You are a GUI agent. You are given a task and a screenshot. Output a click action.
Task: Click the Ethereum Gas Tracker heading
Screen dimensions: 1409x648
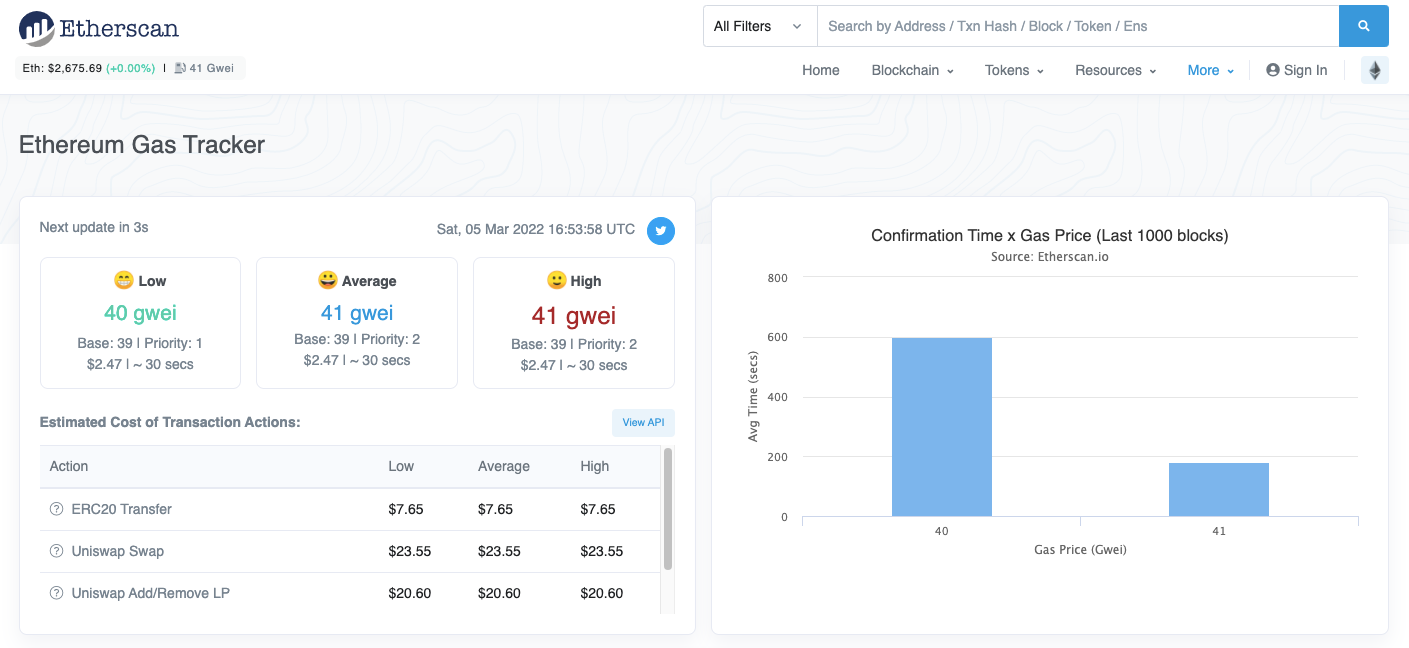[142, 145]
